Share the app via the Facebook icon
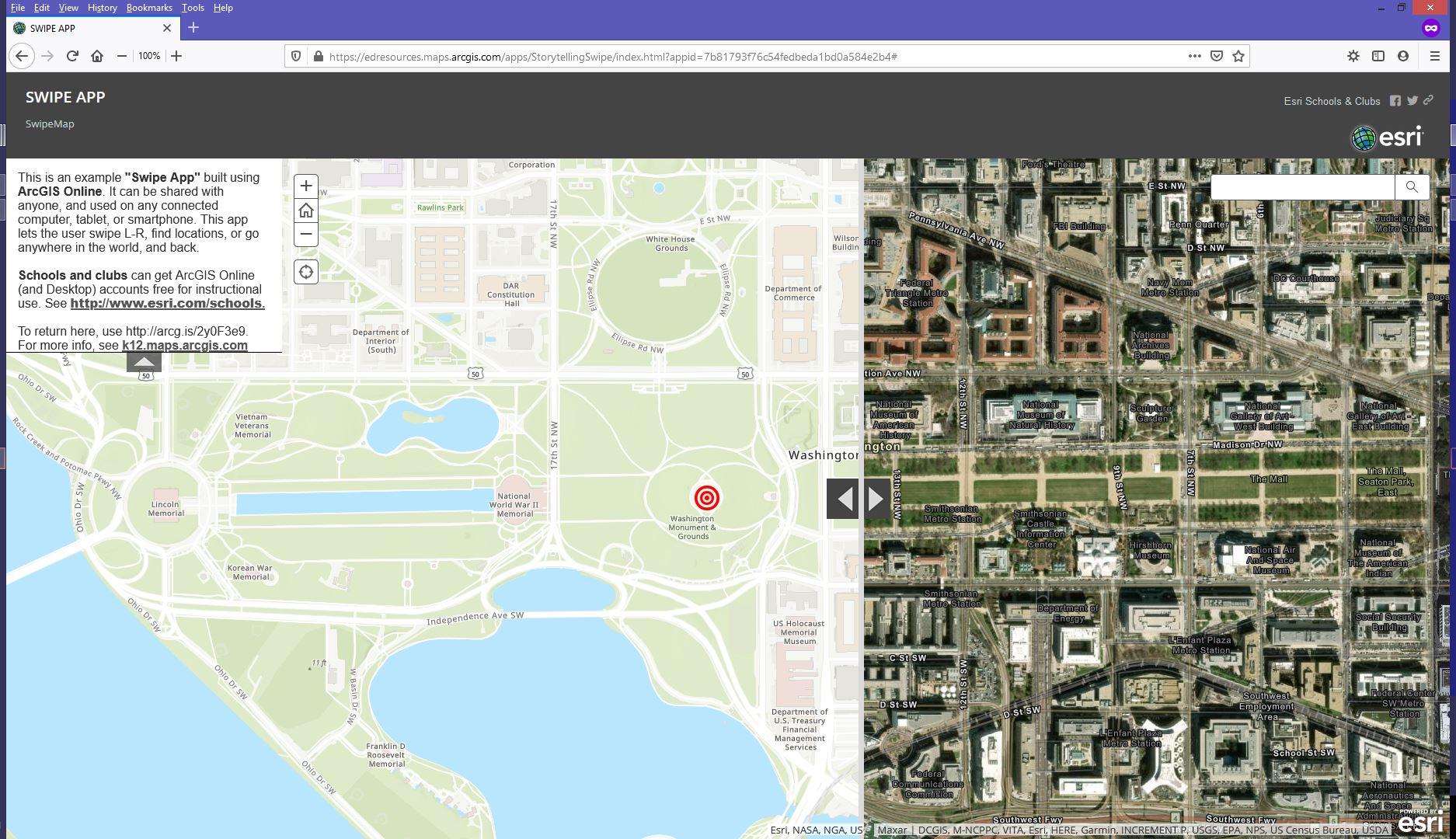Viewport: 1456px width, 839px height. [x=1394, y=101]
